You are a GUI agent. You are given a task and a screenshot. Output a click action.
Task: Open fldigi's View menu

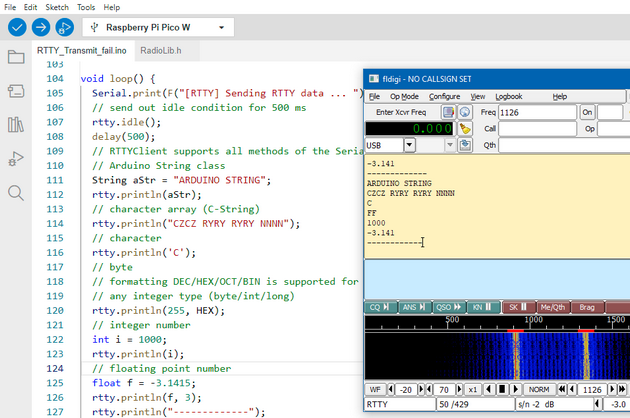[478, 96]
